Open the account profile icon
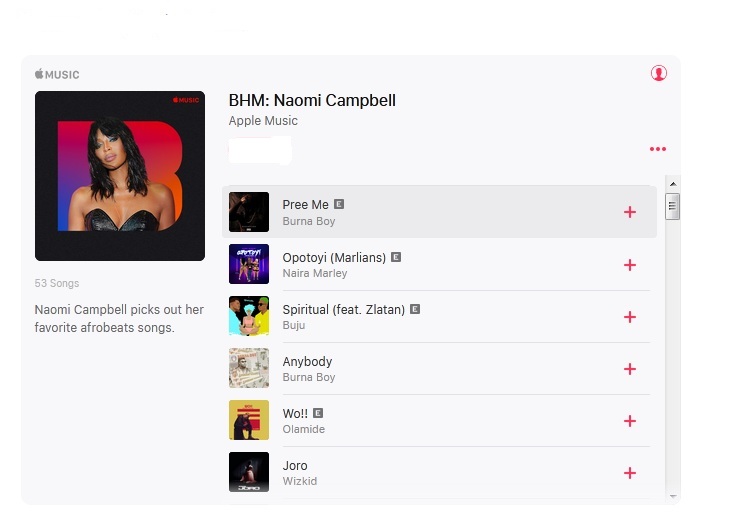 [659, 73]
